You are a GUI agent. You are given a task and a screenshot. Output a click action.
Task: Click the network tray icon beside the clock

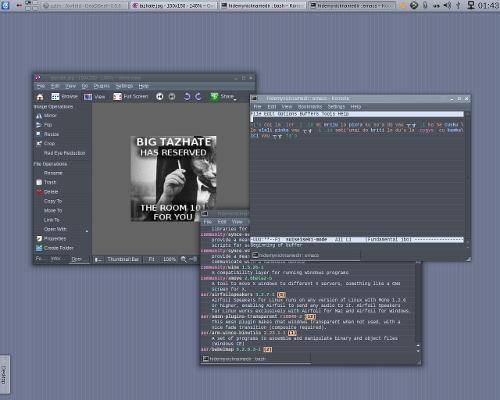coord(471,5)
